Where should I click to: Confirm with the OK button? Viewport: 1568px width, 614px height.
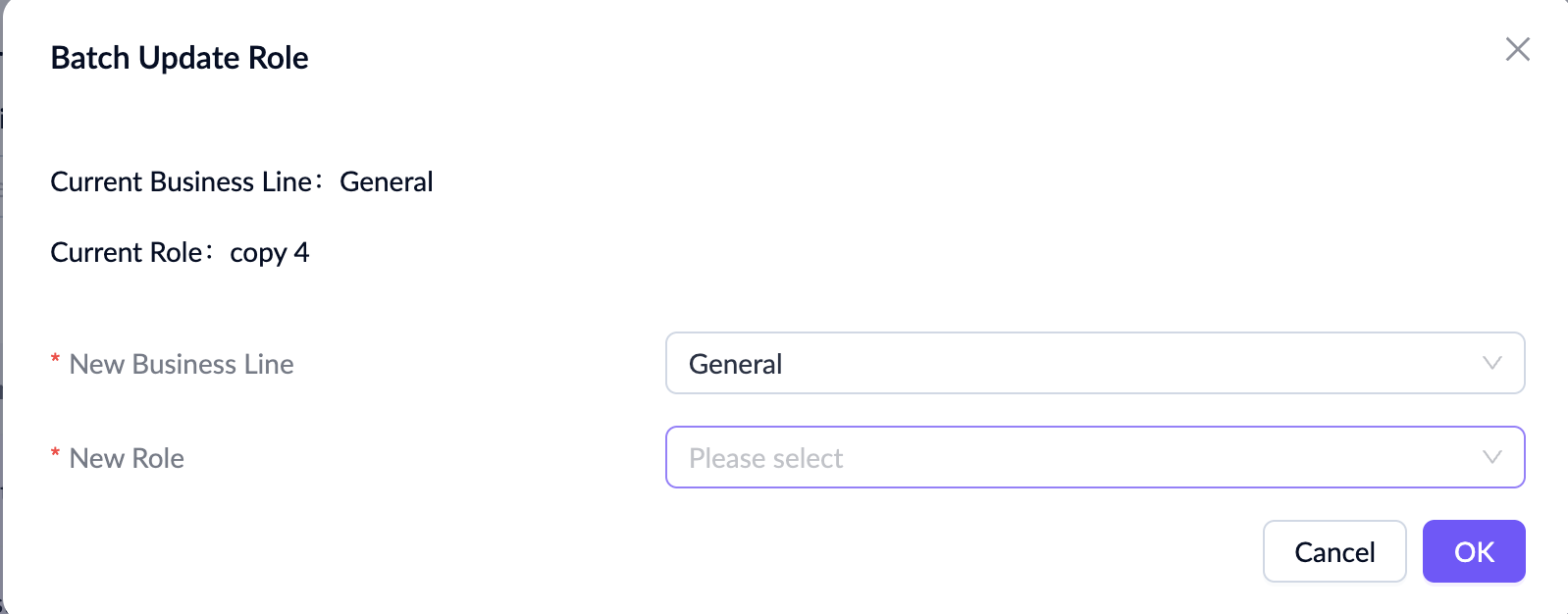[x=1473, y=551]
